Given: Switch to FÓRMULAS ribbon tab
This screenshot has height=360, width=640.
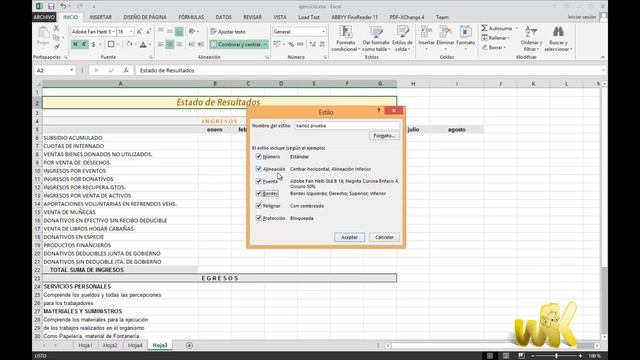Looking at the screenshot, I should 191,17.
